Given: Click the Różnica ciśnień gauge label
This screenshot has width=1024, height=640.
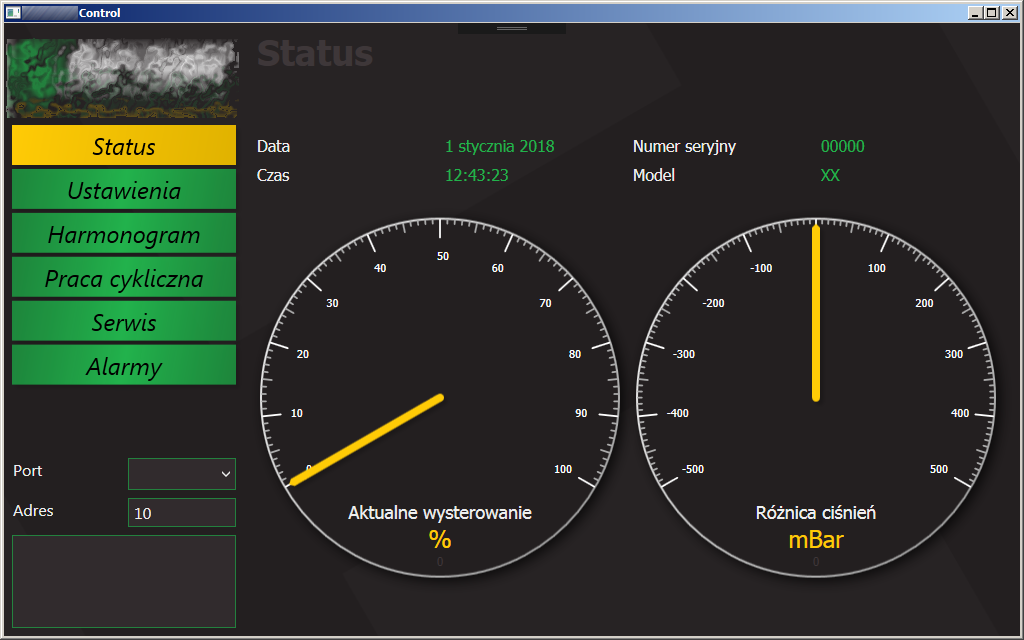Looking at the screenshot, I should click(816, 513).
